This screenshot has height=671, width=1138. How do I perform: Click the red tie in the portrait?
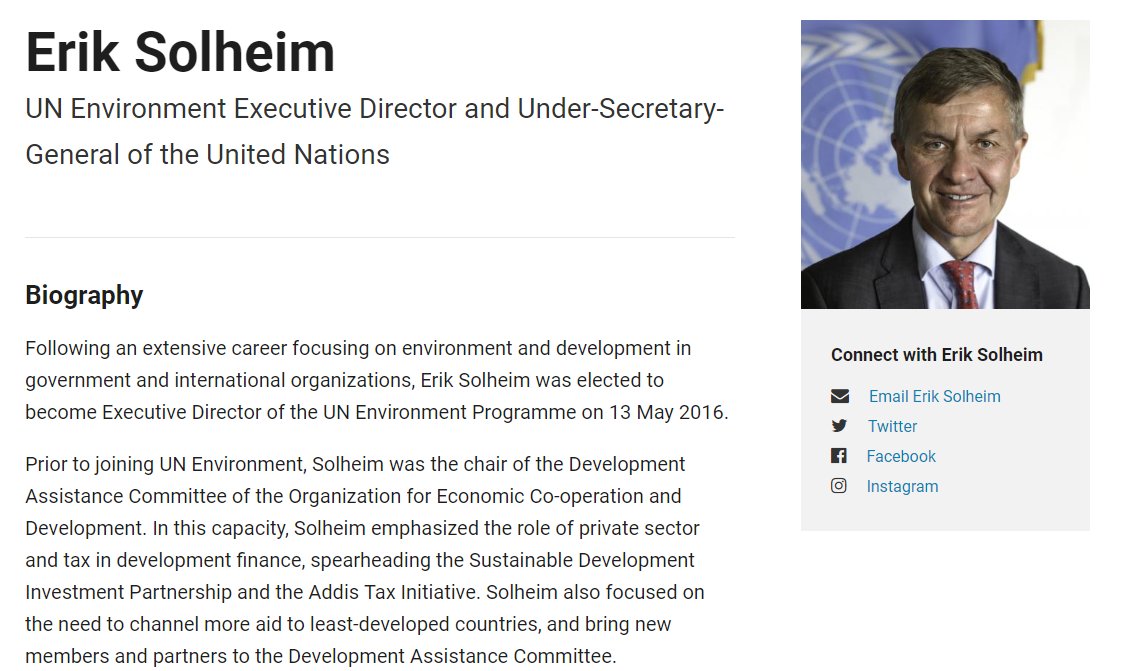(x=962, y=284)
